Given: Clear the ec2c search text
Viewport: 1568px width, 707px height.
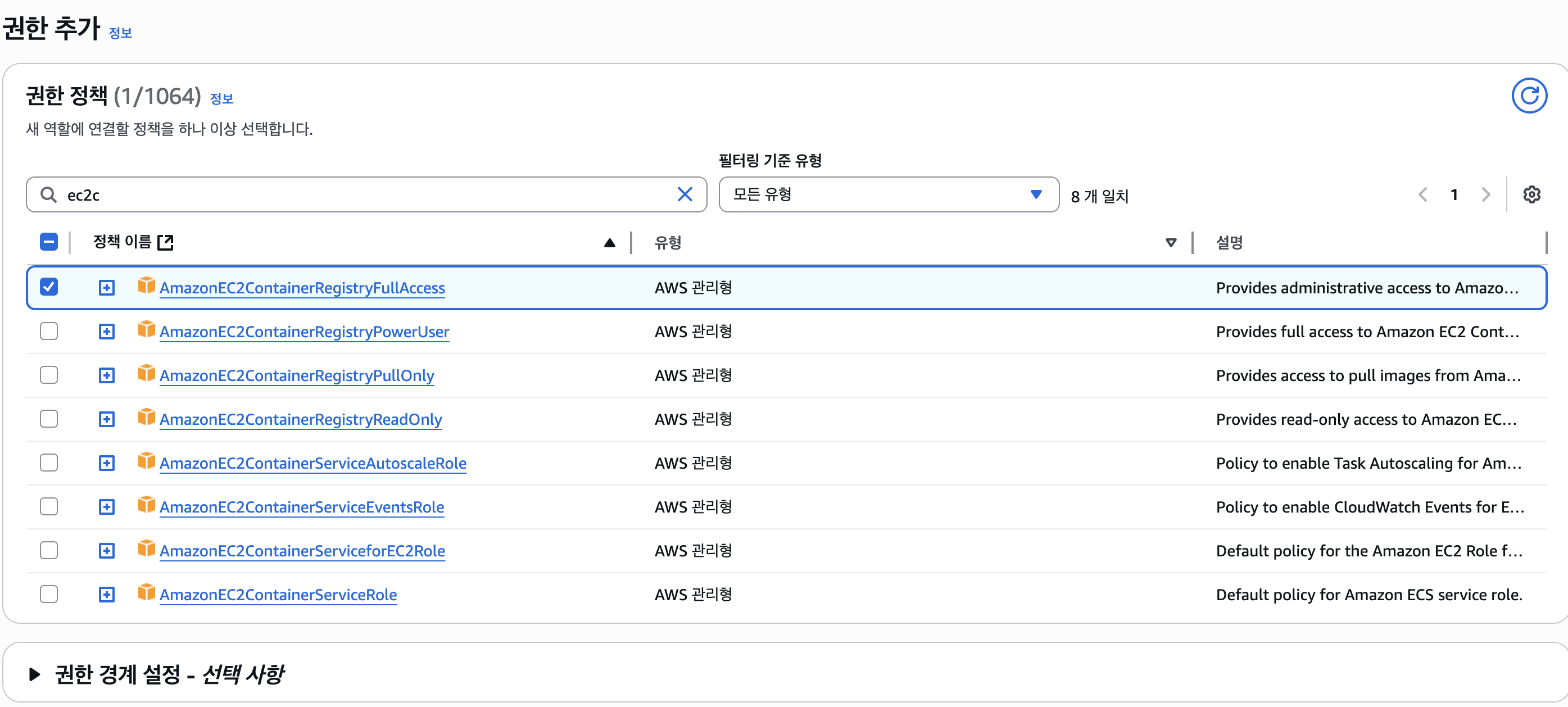Looking at the screenshot, I should (x=684, y=194).
